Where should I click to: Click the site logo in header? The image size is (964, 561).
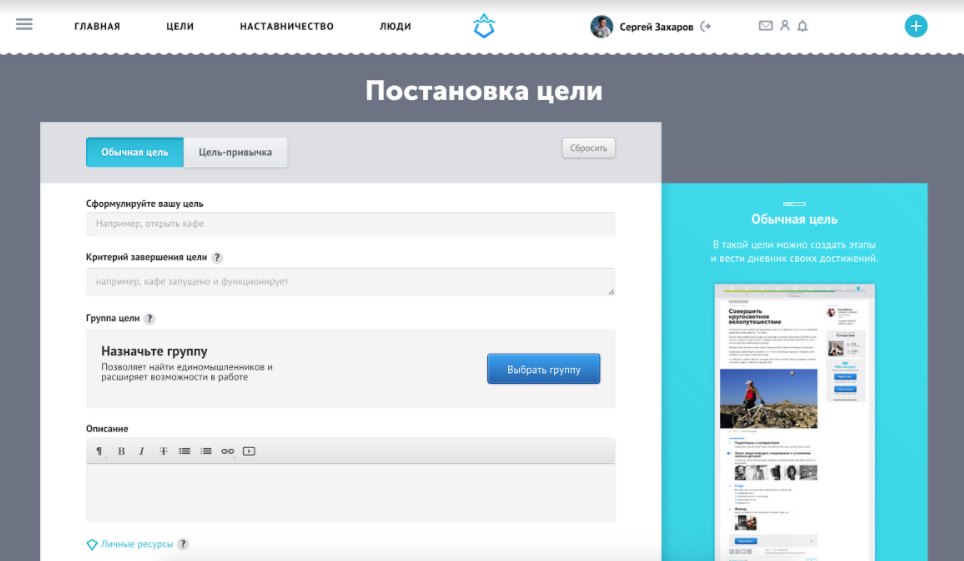pyautogui.click(x=484, y=27)
